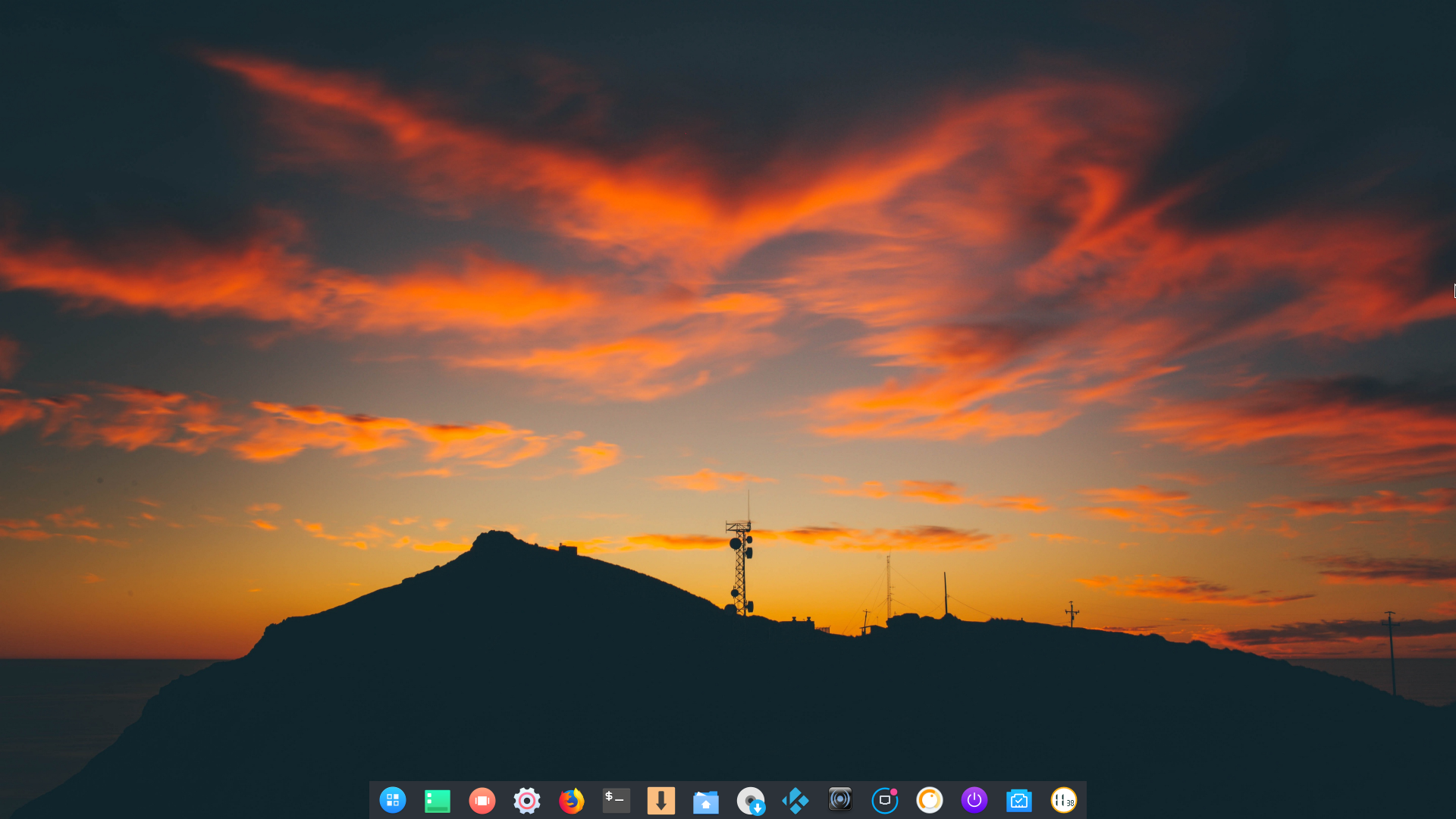Open the orange download arrow app
The image size is (1456, 819).
pos(661,800)
